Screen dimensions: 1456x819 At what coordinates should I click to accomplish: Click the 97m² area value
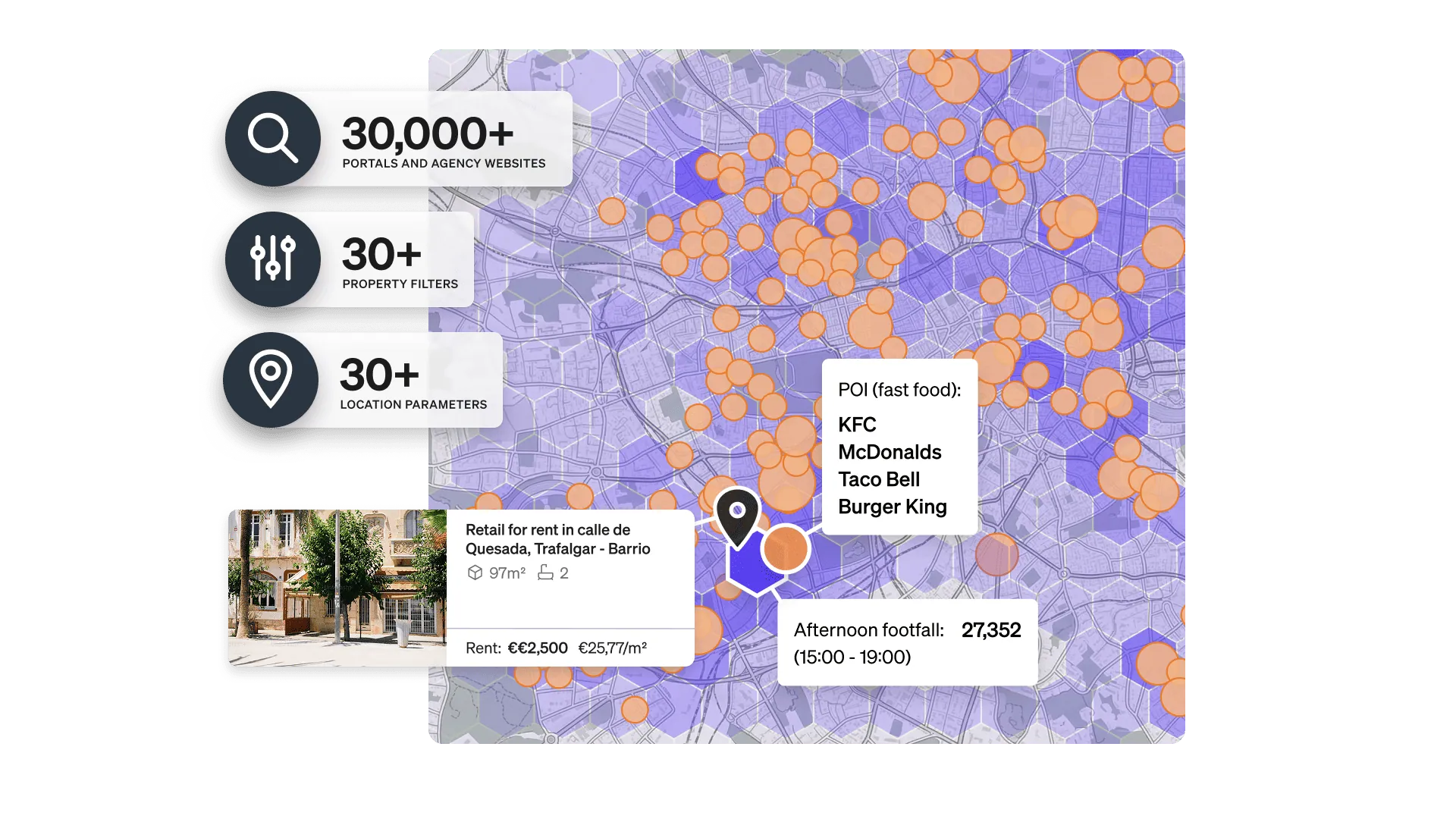507,573
